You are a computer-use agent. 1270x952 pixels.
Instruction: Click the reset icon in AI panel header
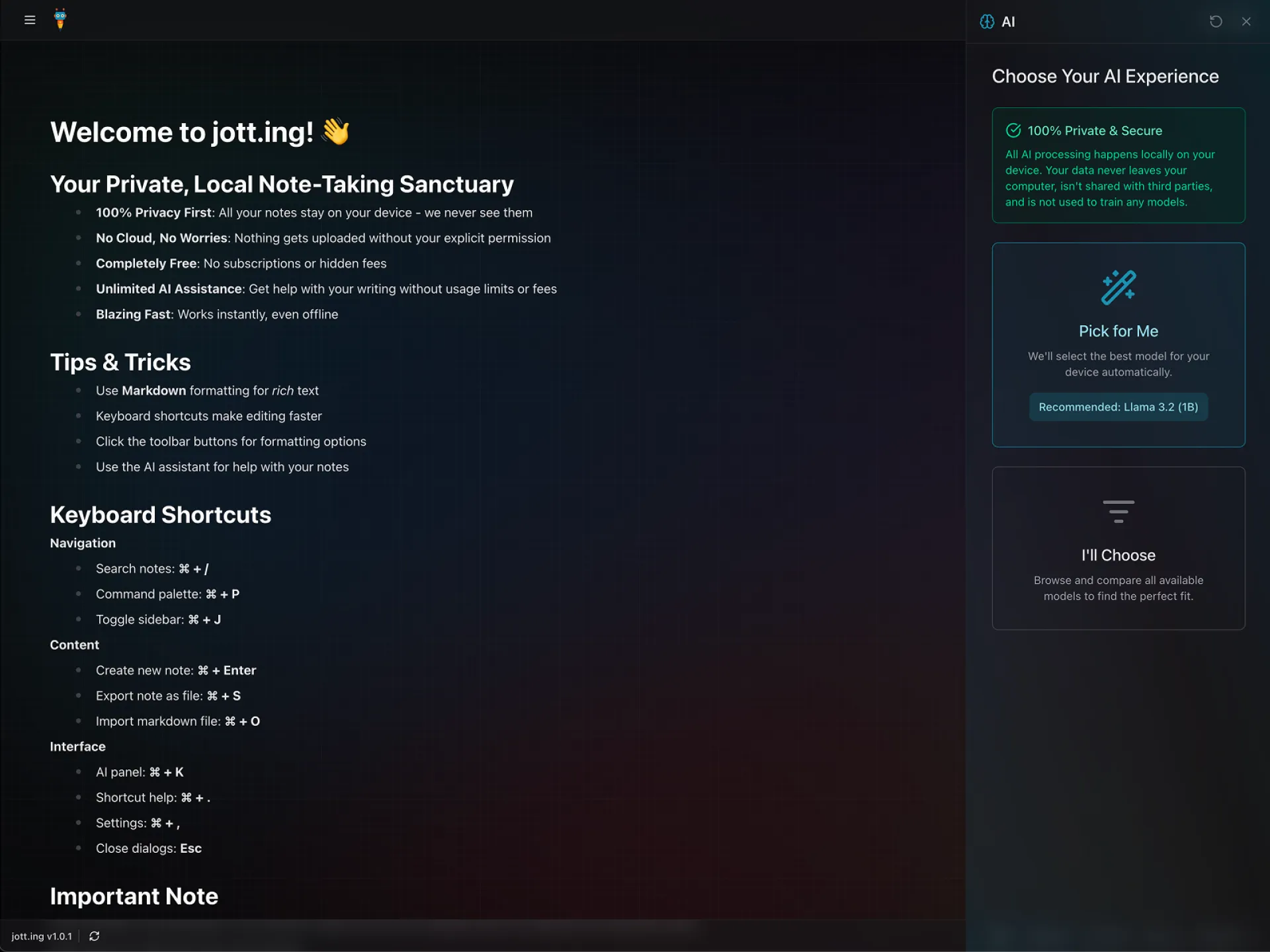click(1216, 22)
